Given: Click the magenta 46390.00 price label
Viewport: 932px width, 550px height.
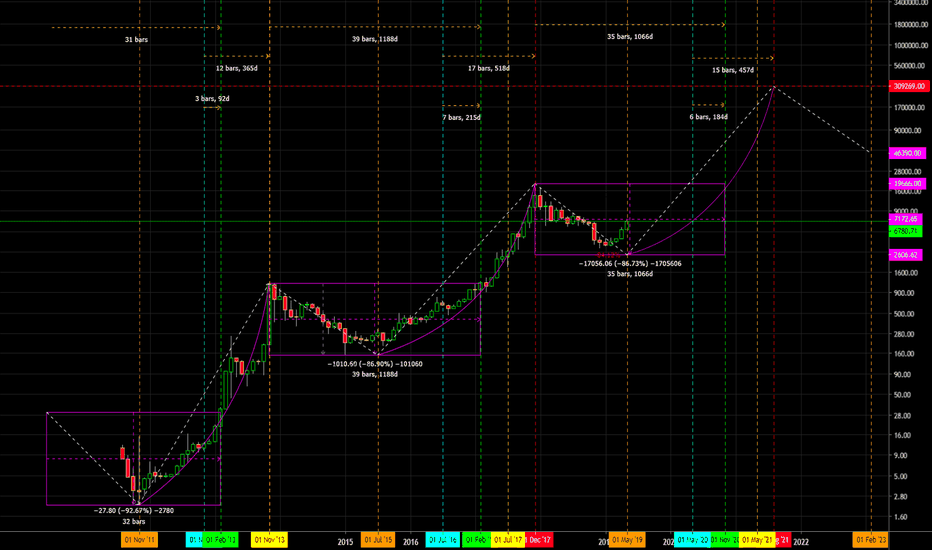Looking at the screenshot, I should (x=907, y=153).
